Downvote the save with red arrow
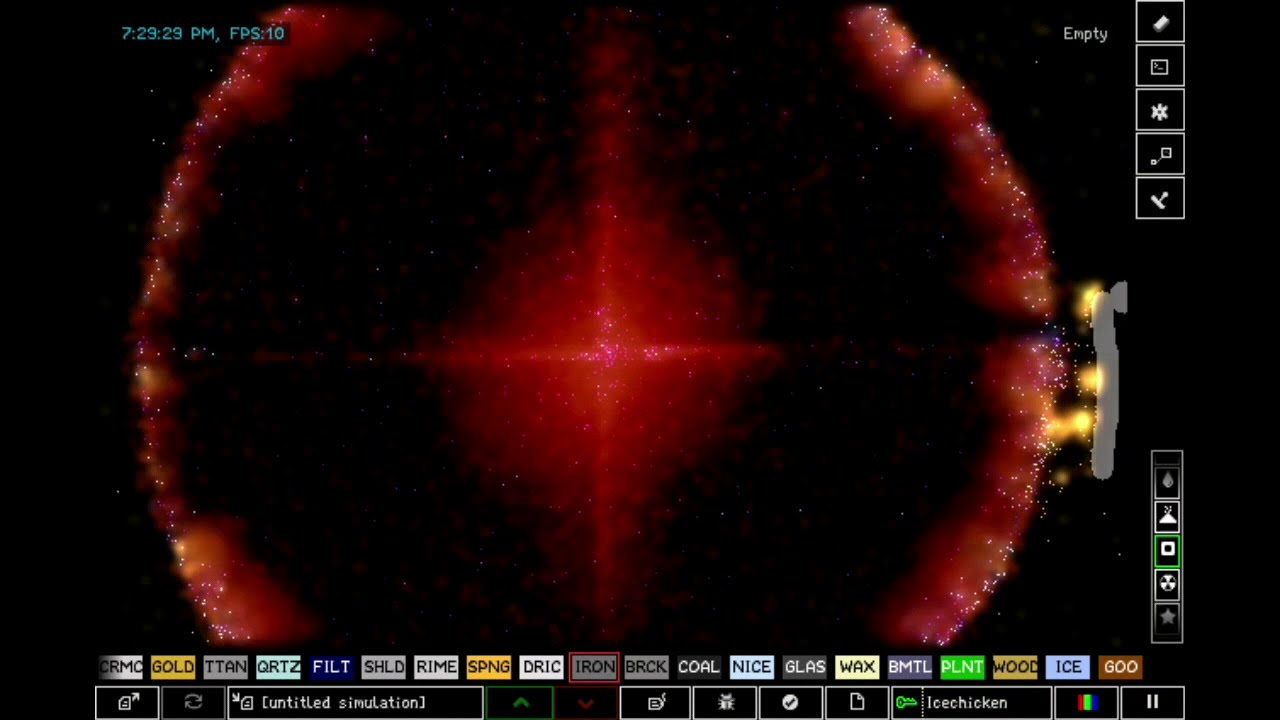 585,703
